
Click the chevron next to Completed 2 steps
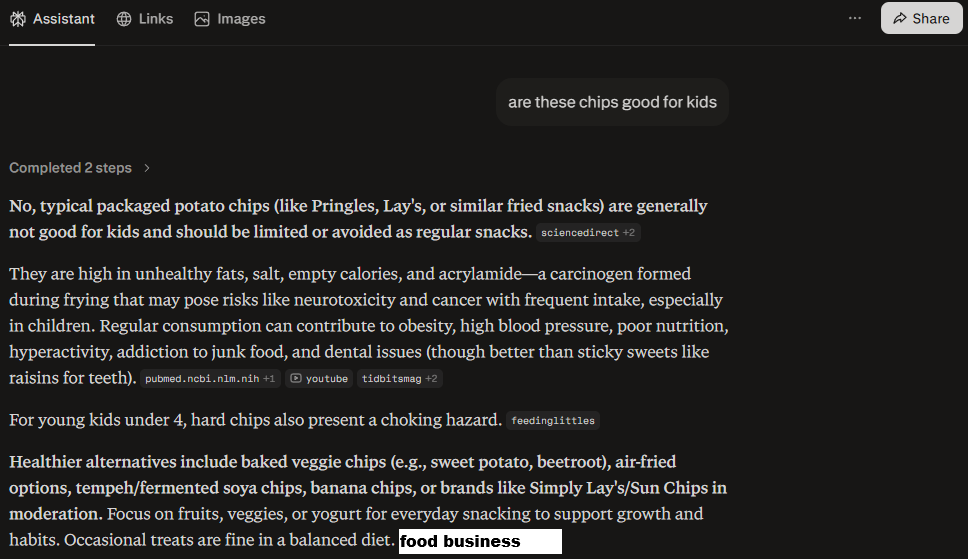pos(147,168)
